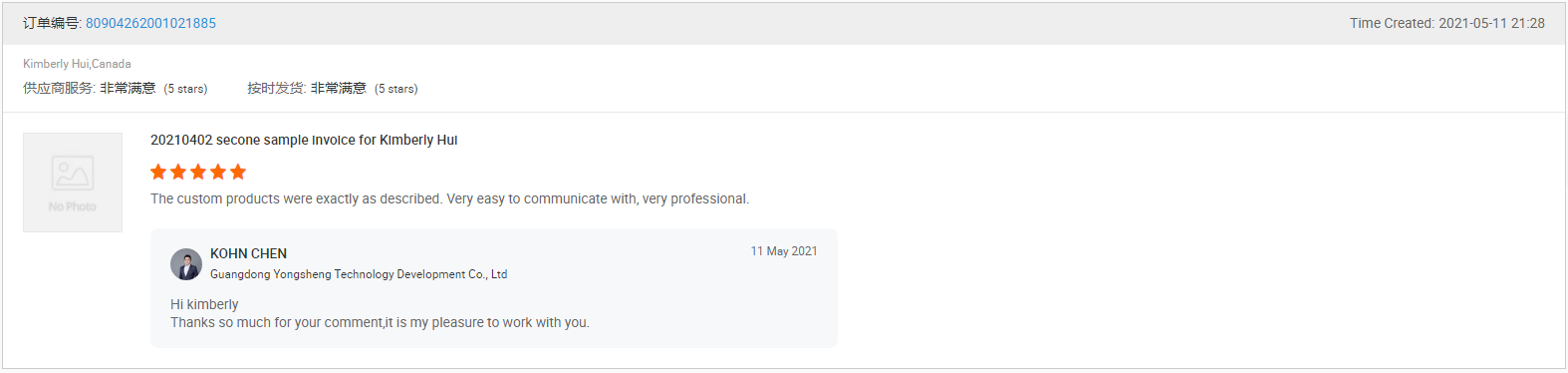Select the KOHN CHEN name label
1568x373 pixels.
(x=249, y=253)
